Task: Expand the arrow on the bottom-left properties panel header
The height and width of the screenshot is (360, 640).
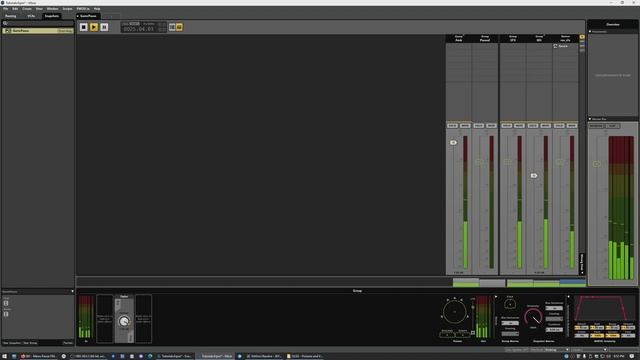Action: point(73,291)
